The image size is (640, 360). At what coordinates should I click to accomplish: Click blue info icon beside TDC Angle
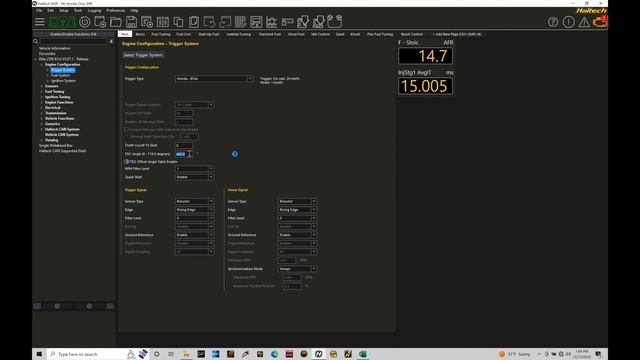(235, 154)
